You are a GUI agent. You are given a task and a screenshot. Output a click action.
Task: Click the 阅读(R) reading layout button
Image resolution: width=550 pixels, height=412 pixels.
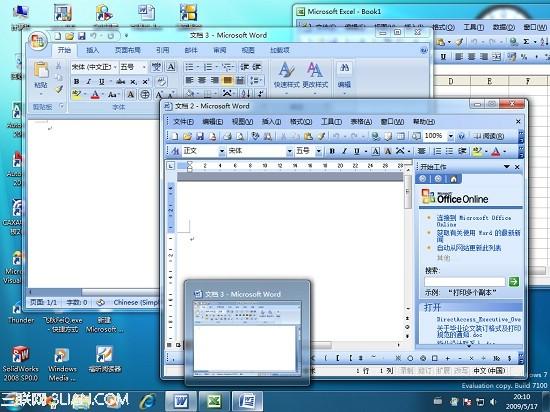tap(489, 136)
